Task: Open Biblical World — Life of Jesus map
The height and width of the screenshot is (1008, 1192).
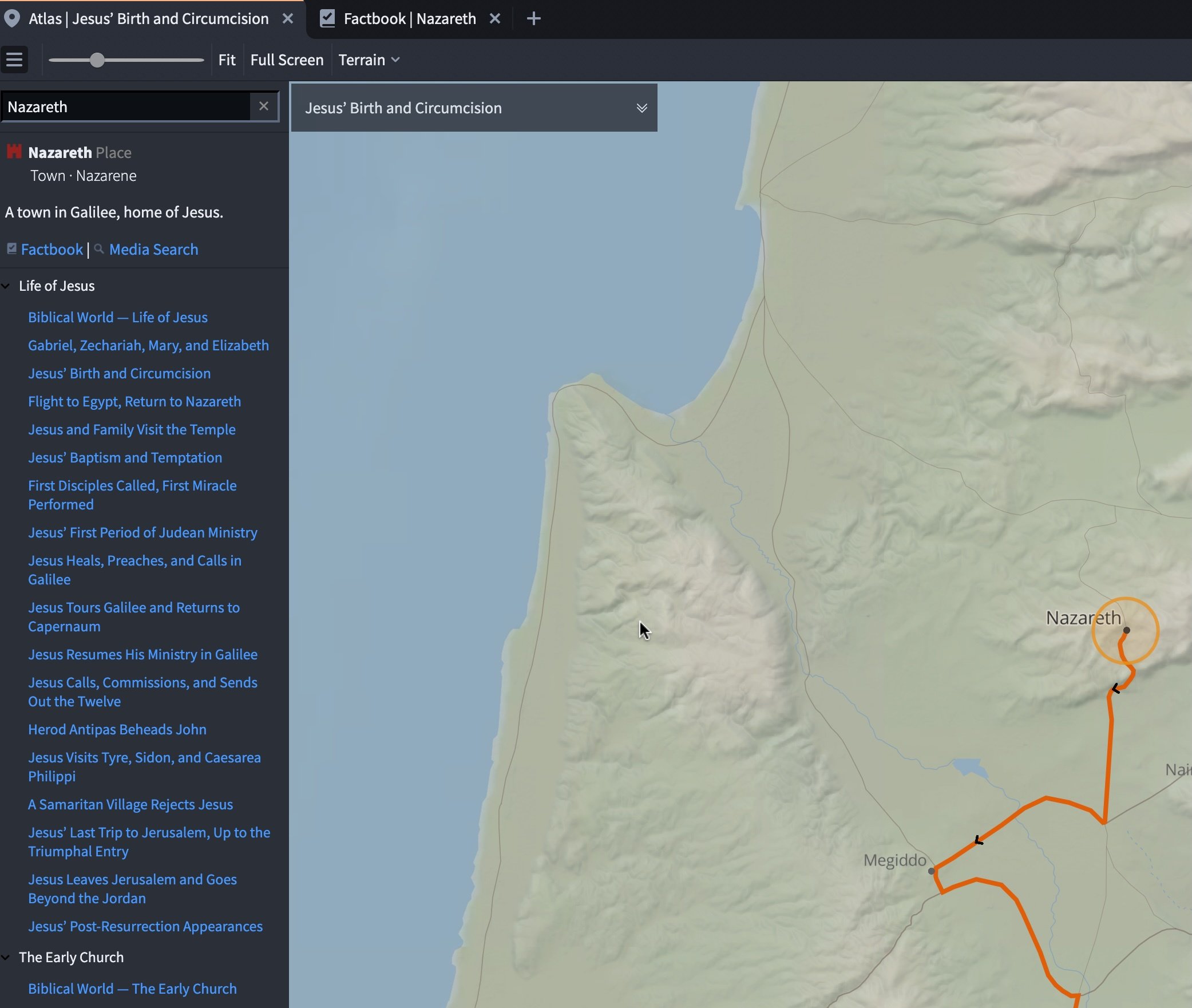Action: [x=118, y=317]
